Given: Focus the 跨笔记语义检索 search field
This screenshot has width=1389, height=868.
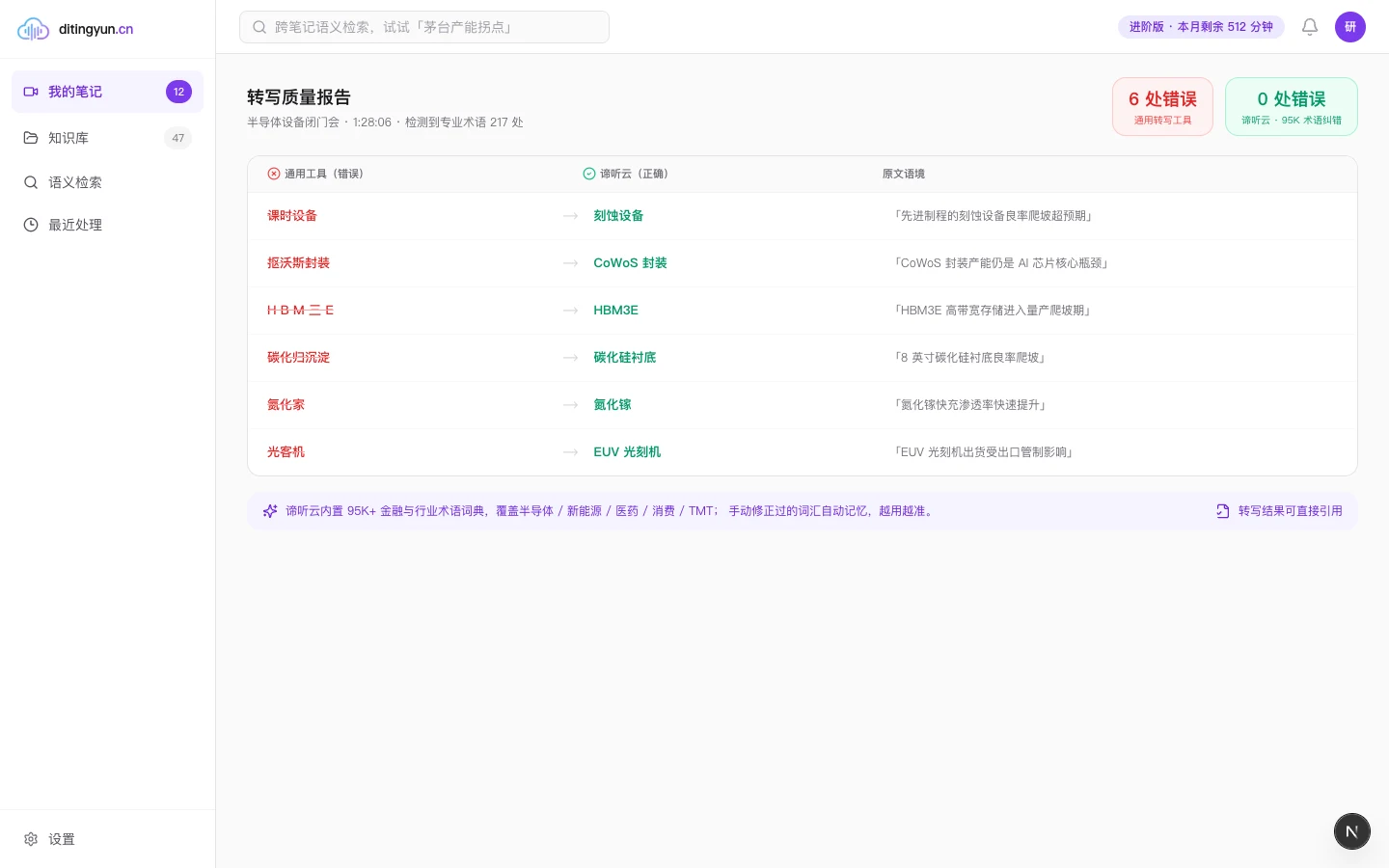Looking at the screenshot, I should [x=424, y=27].
